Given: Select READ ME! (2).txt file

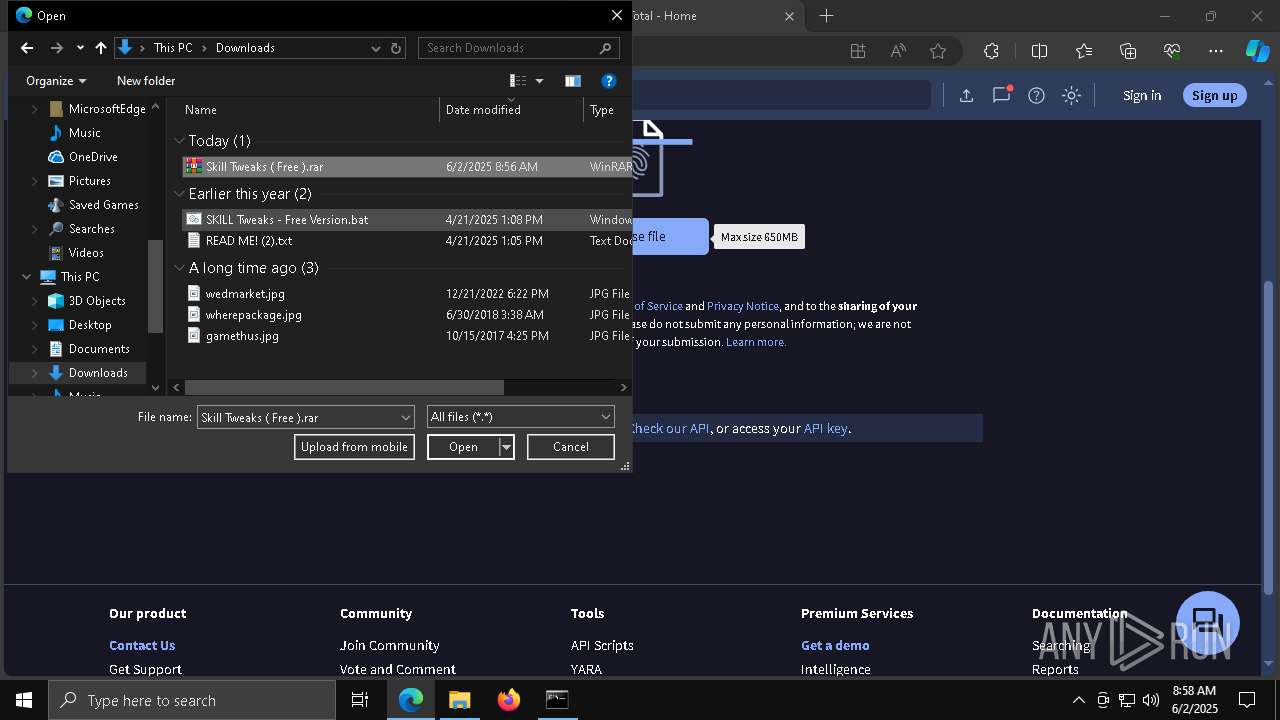Looking at the screenshot, I should pos(407,241).
